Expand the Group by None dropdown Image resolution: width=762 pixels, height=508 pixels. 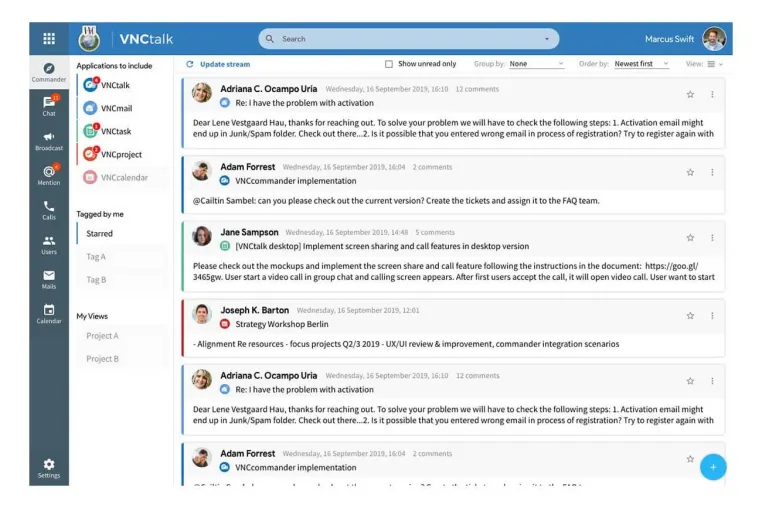coord(536,64)
